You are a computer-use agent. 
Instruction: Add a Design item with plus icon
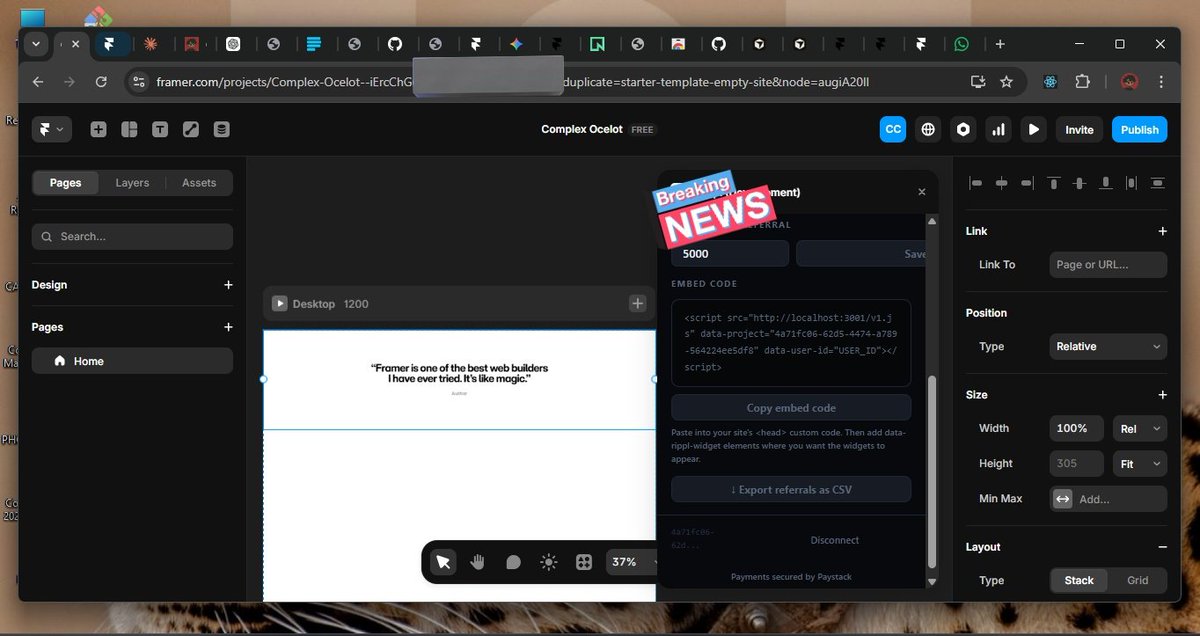[228, 285]
